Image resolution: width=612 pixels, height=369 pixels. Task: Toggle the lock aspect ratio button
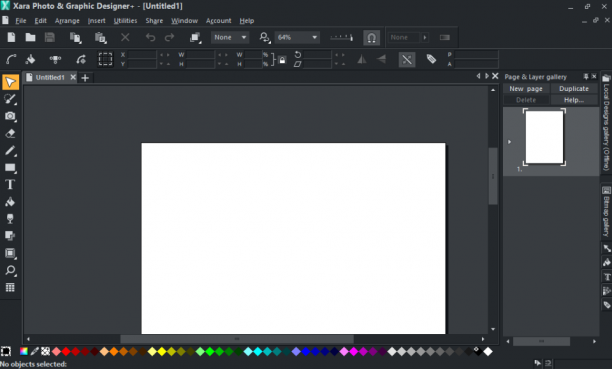[x=282, y=60]
